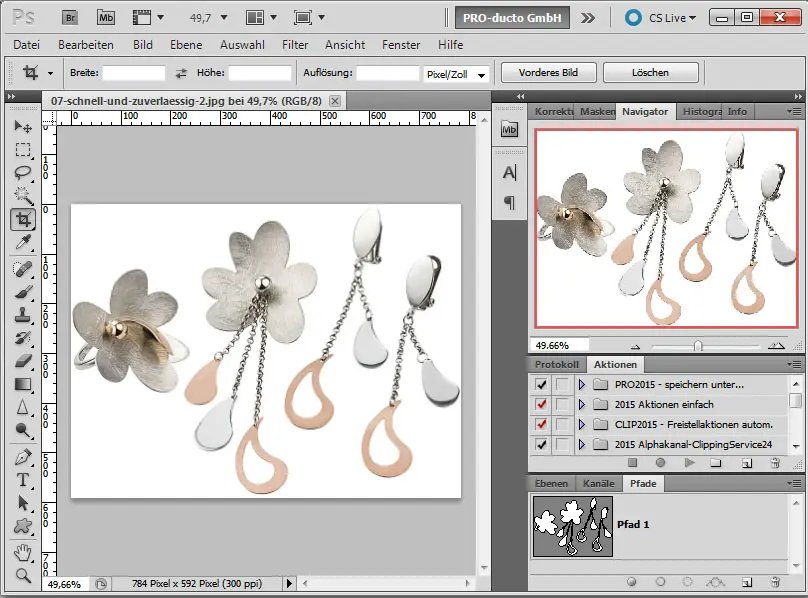Select the Lasso tool

pos(22,172)
